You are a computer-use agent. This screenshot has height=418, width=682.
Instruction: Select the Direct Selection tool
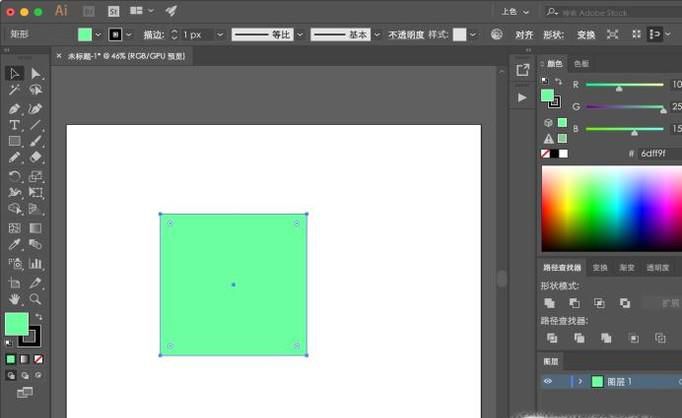(36, 73)
